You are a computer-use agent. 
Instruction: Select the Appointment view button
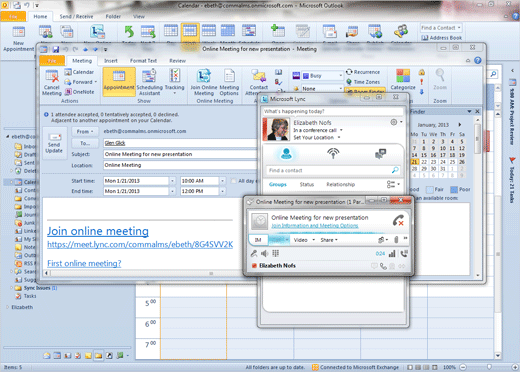coord(119,82)
